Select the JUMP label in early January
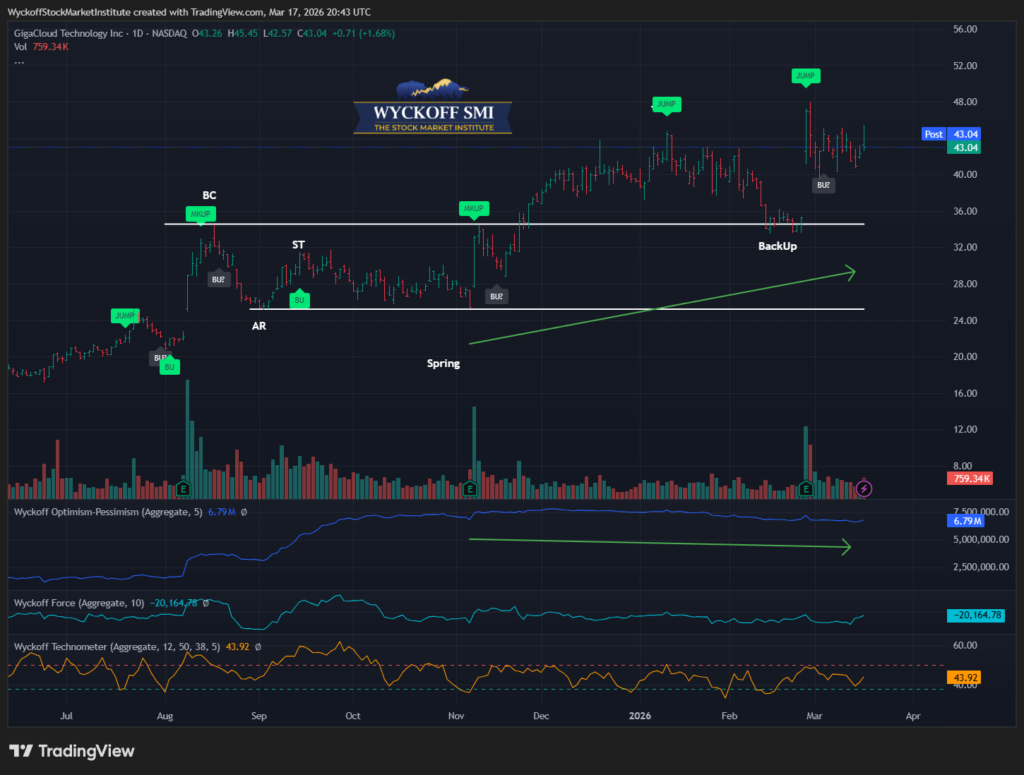The width and height of the screenshot is (1024, 775). point(665,104)
